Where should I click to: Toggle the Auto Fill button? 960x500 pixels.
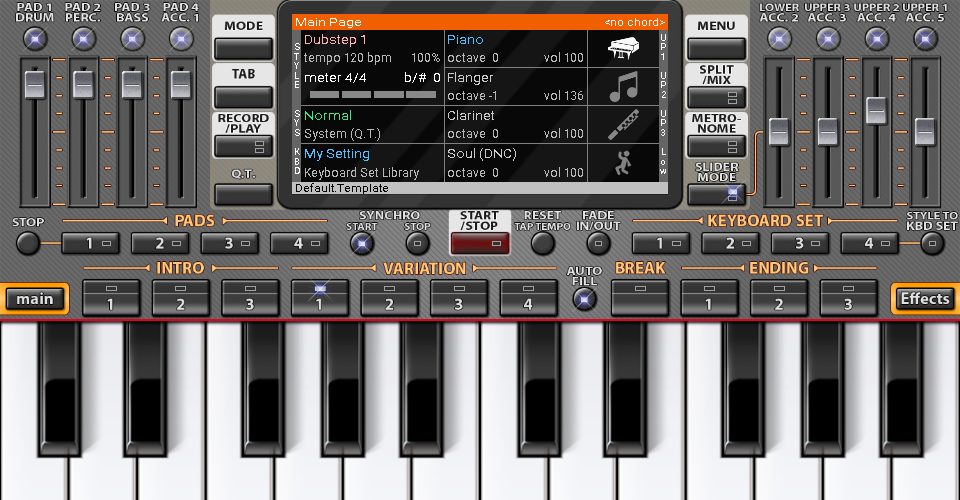point(584,299)
